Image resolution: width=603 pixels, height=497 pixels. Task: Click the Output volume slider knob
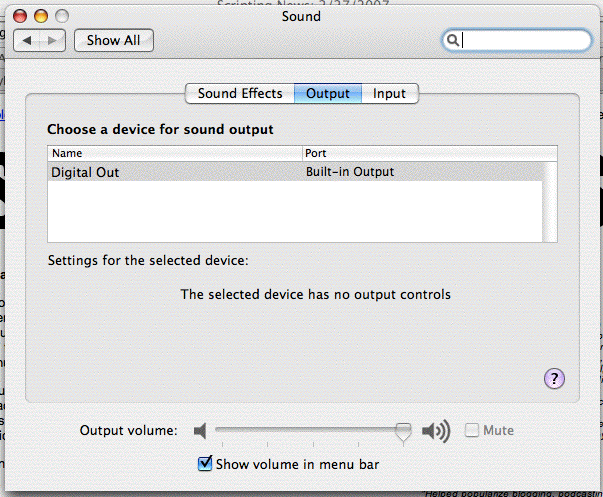(402, 431)
